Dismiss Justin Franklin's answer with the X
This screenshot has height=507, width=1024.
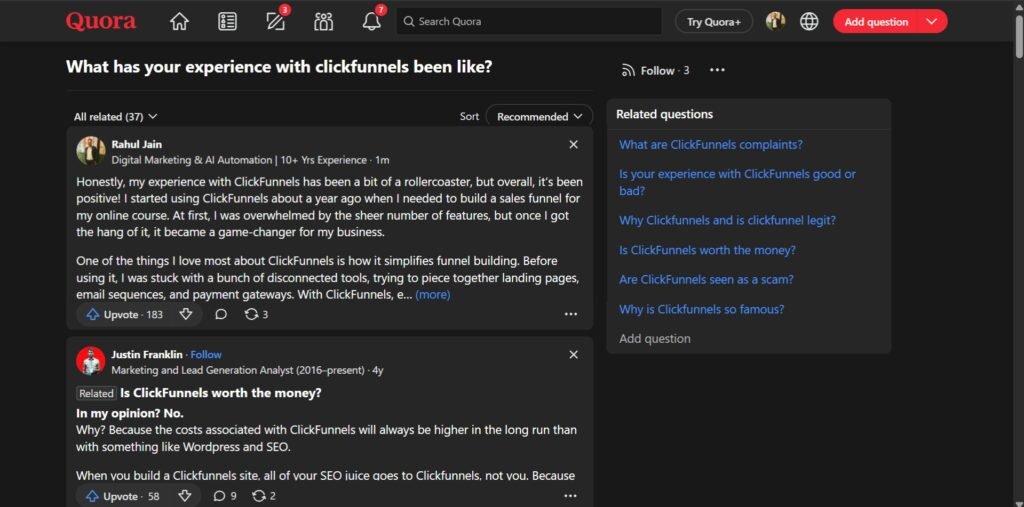tap(573, 355)
